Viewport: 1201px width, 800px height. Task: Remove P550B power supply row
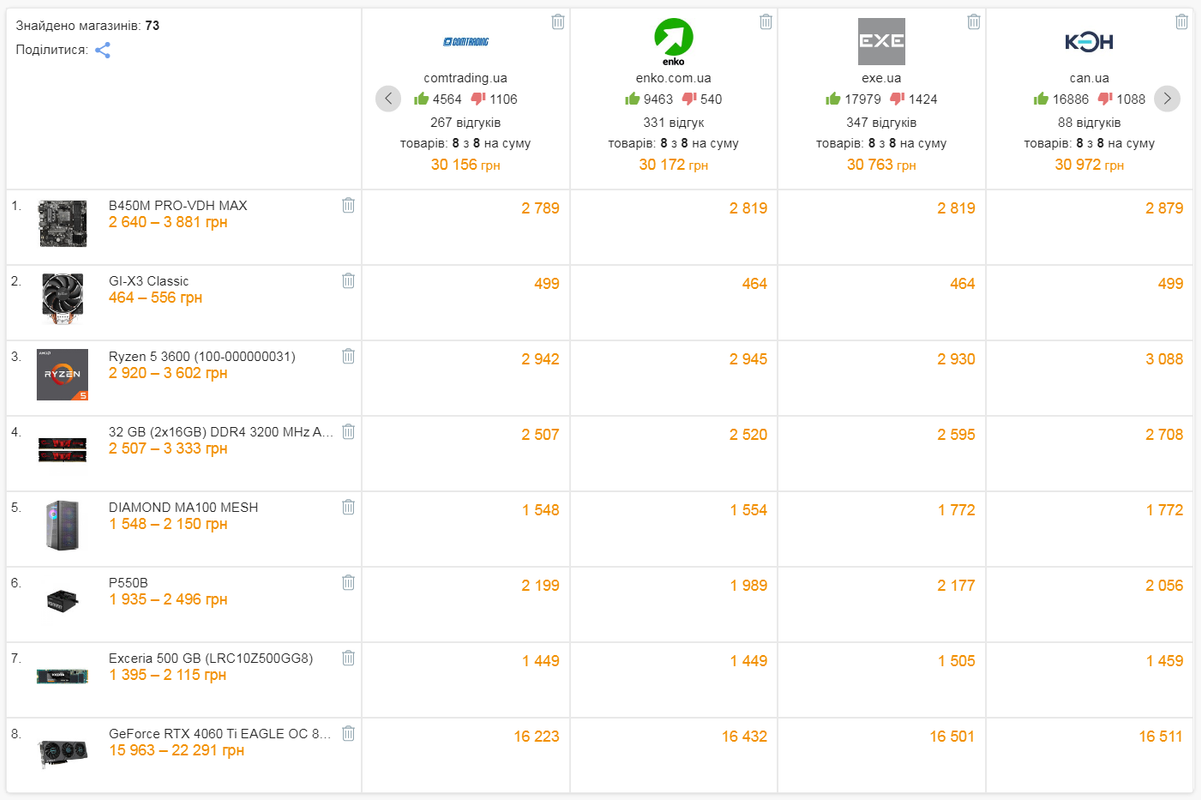[x=348, y=582]
